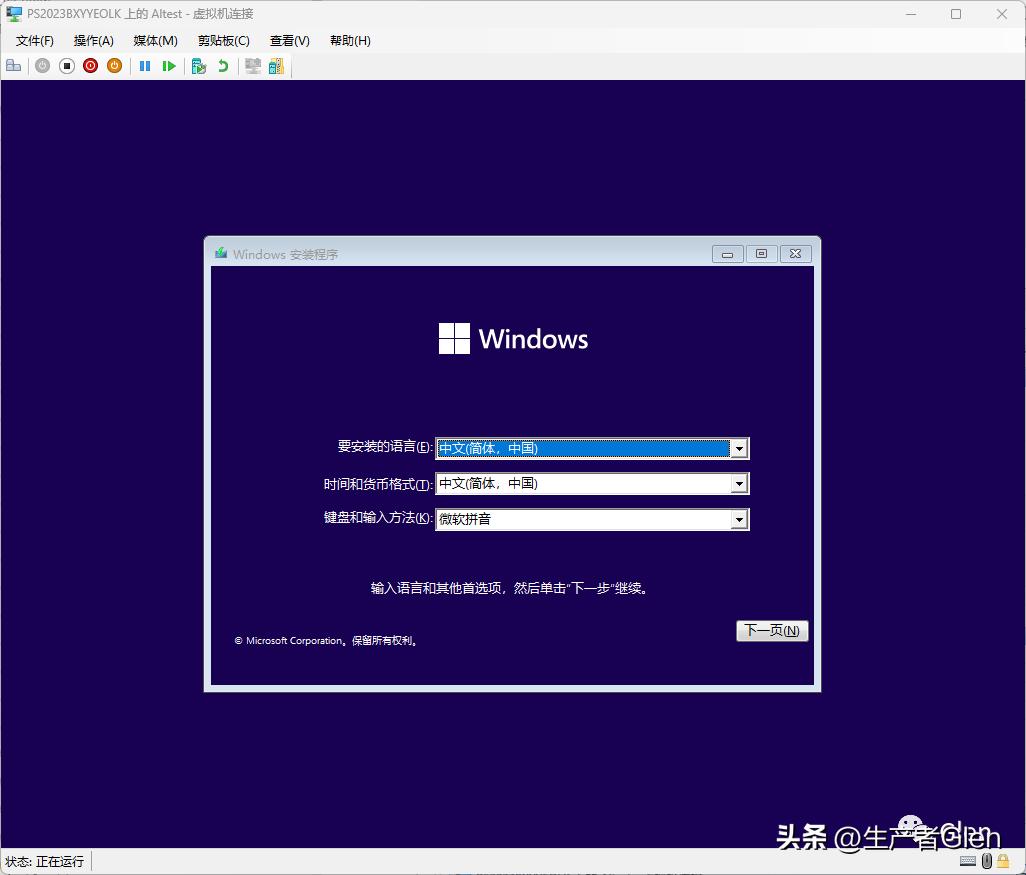Open the 操作(A) menu
This screenshot has width=1026, height=875.
click(94, 41)
